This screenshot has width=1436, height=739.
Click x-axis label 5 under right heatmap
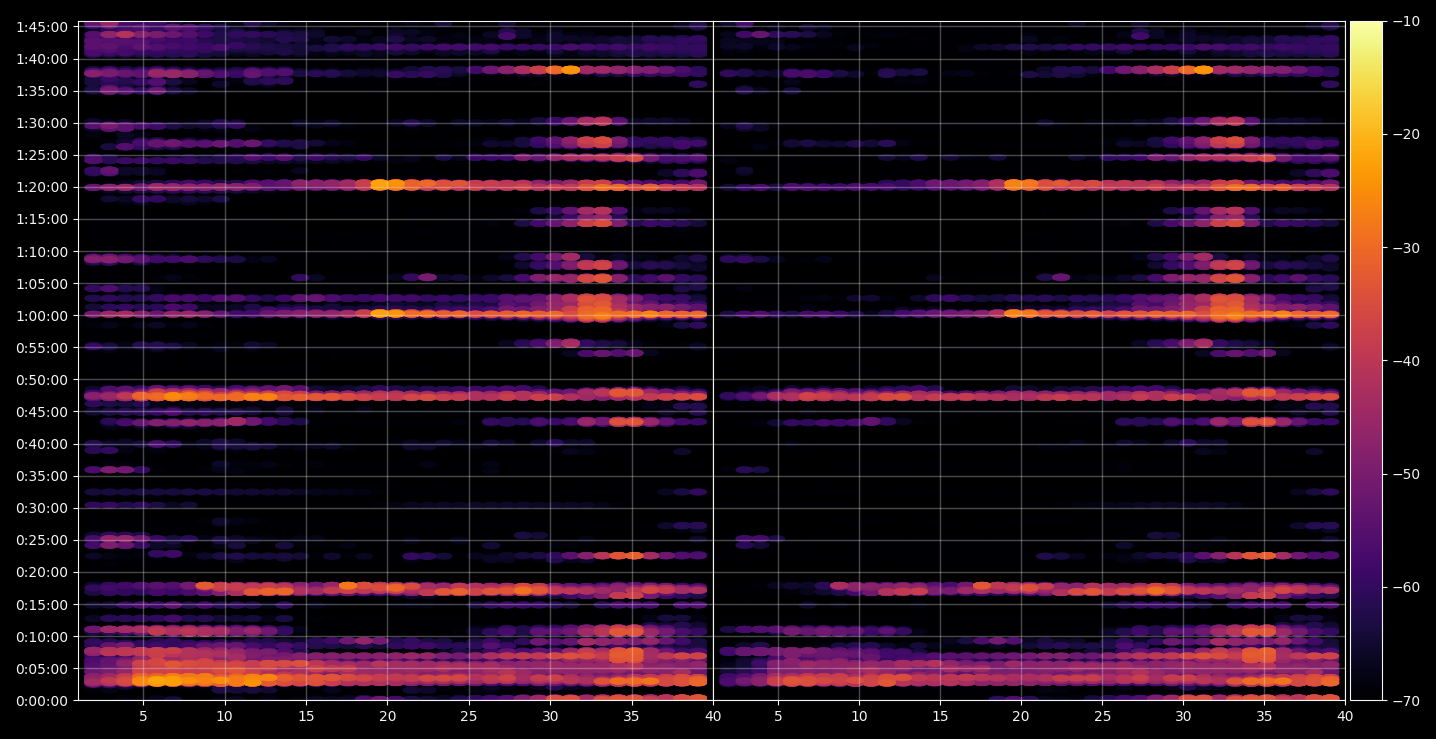click(x=778, y=716)
